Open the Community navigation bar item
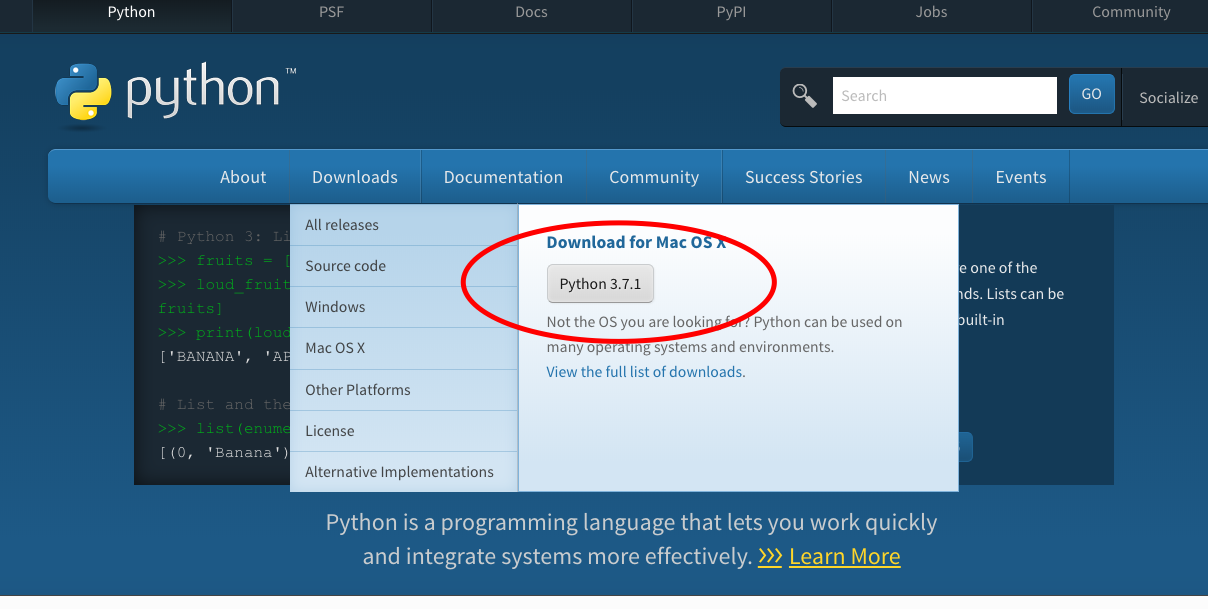 click(x=654, y=177)
